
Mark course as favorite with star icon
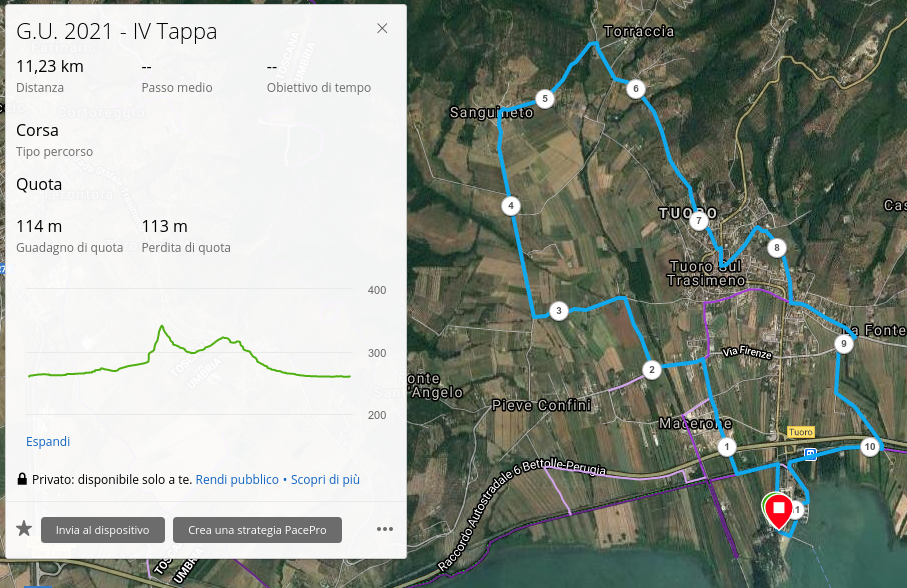pos(24,529)
